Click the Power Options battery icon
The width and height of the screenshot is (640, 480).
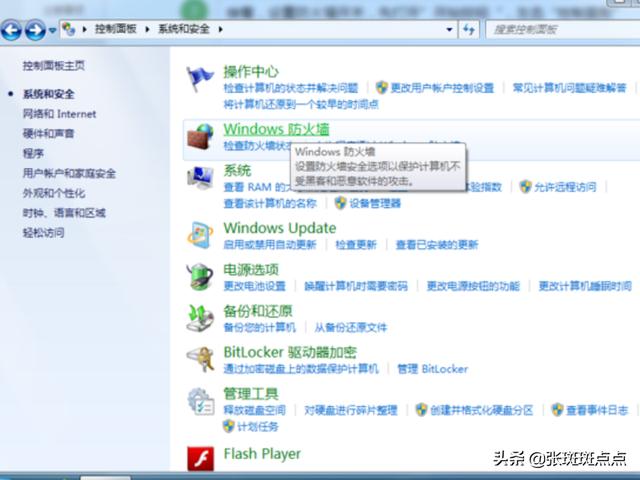200,277
